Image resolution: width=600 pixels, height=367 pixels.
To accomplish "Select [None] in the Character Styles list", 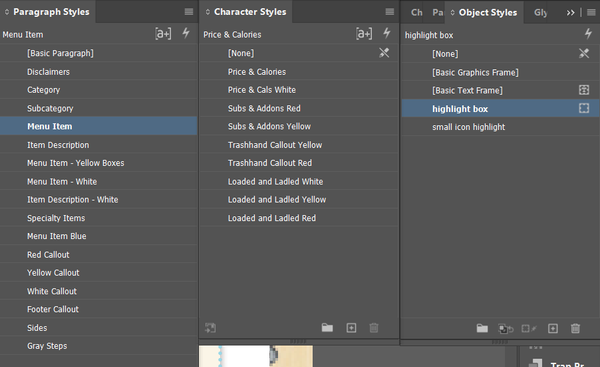I will [299, 53].
